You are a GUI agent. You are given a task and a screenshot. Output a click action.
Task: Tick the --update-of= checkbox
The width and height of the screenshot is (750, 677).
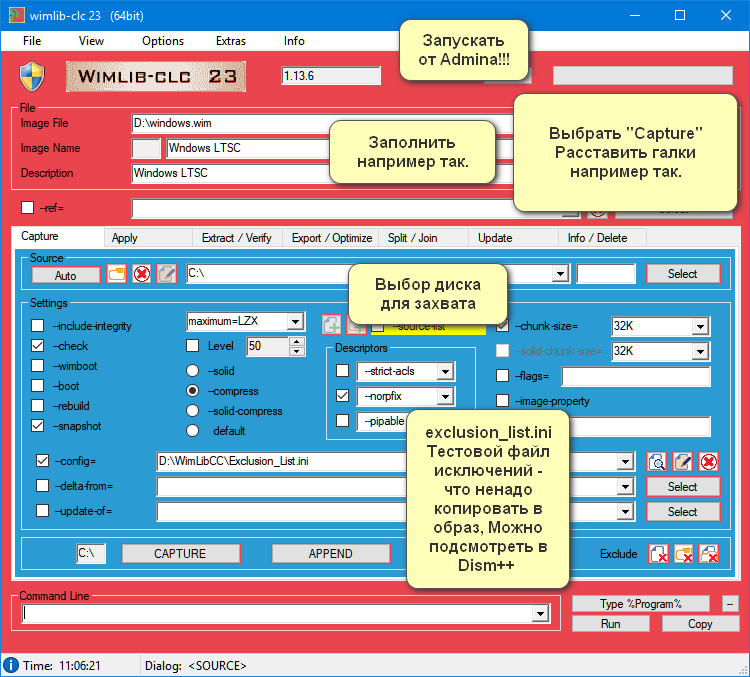[43, 511]
